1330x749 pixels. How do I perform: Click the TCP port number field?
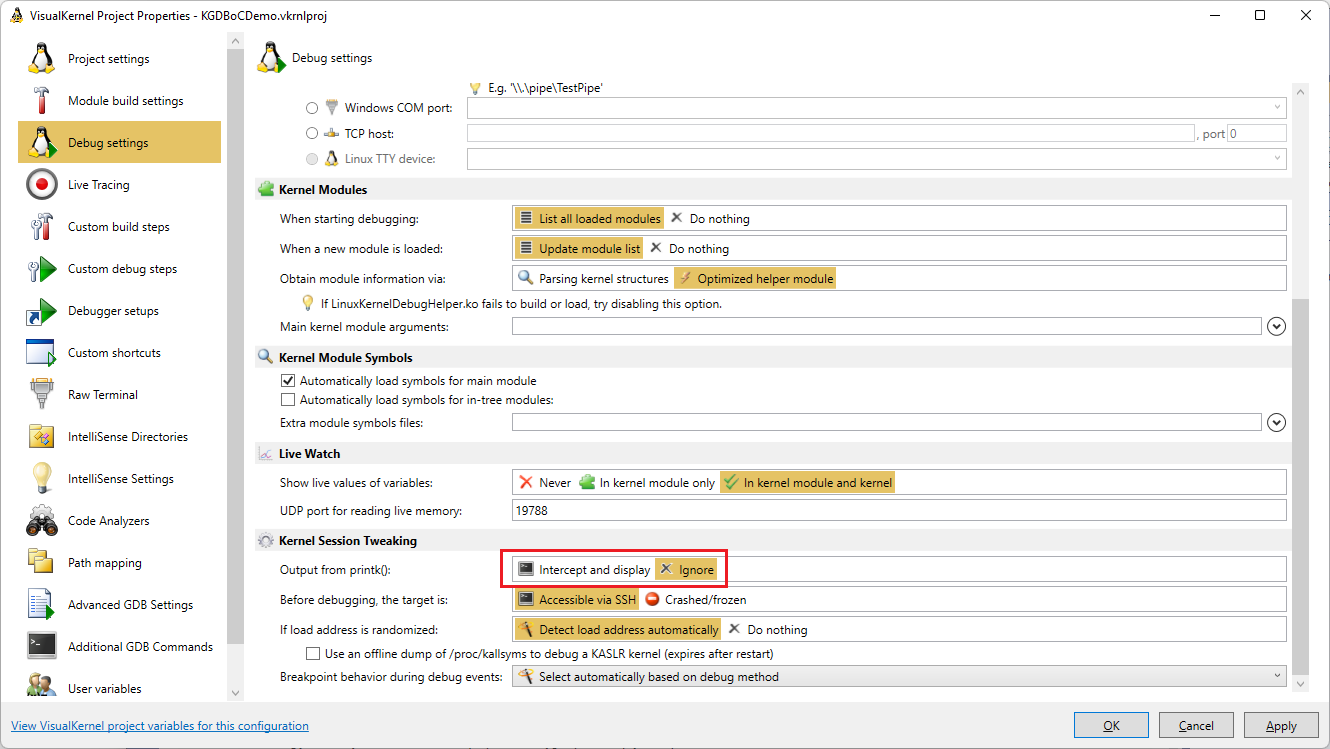pyautogui.click(x=1256, y=133)
